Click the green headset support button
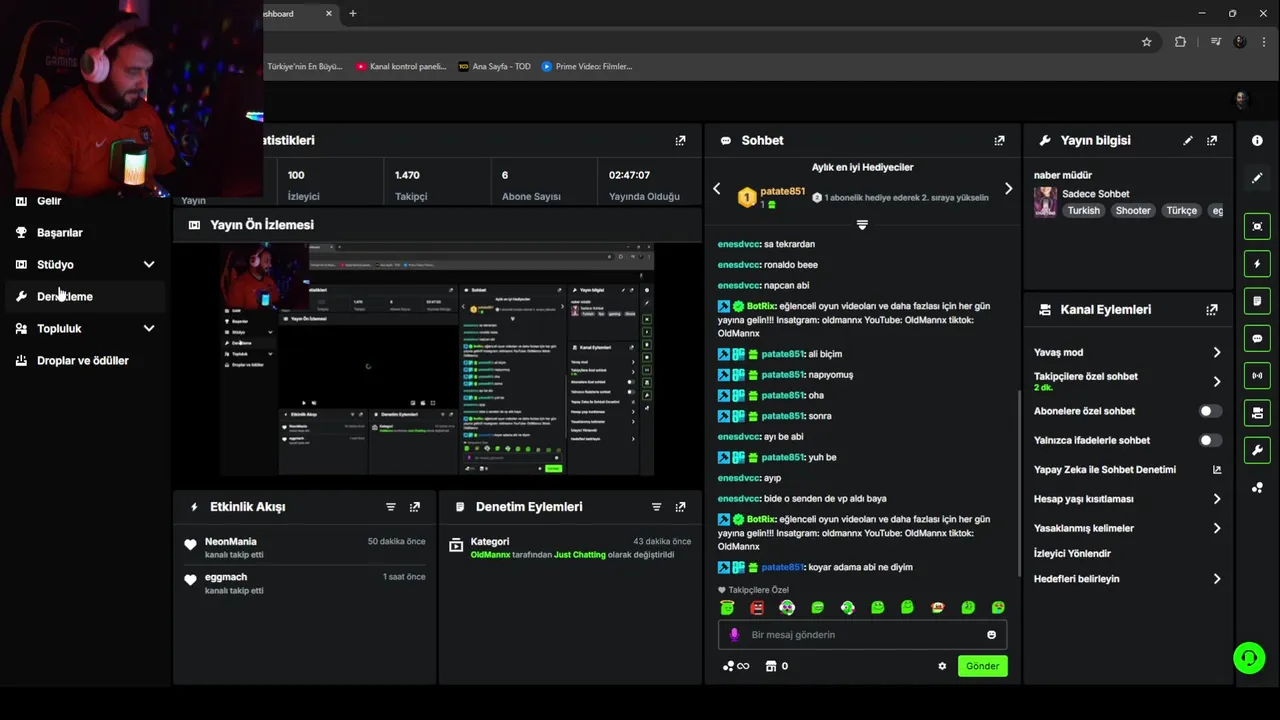 coord(1249,657)
